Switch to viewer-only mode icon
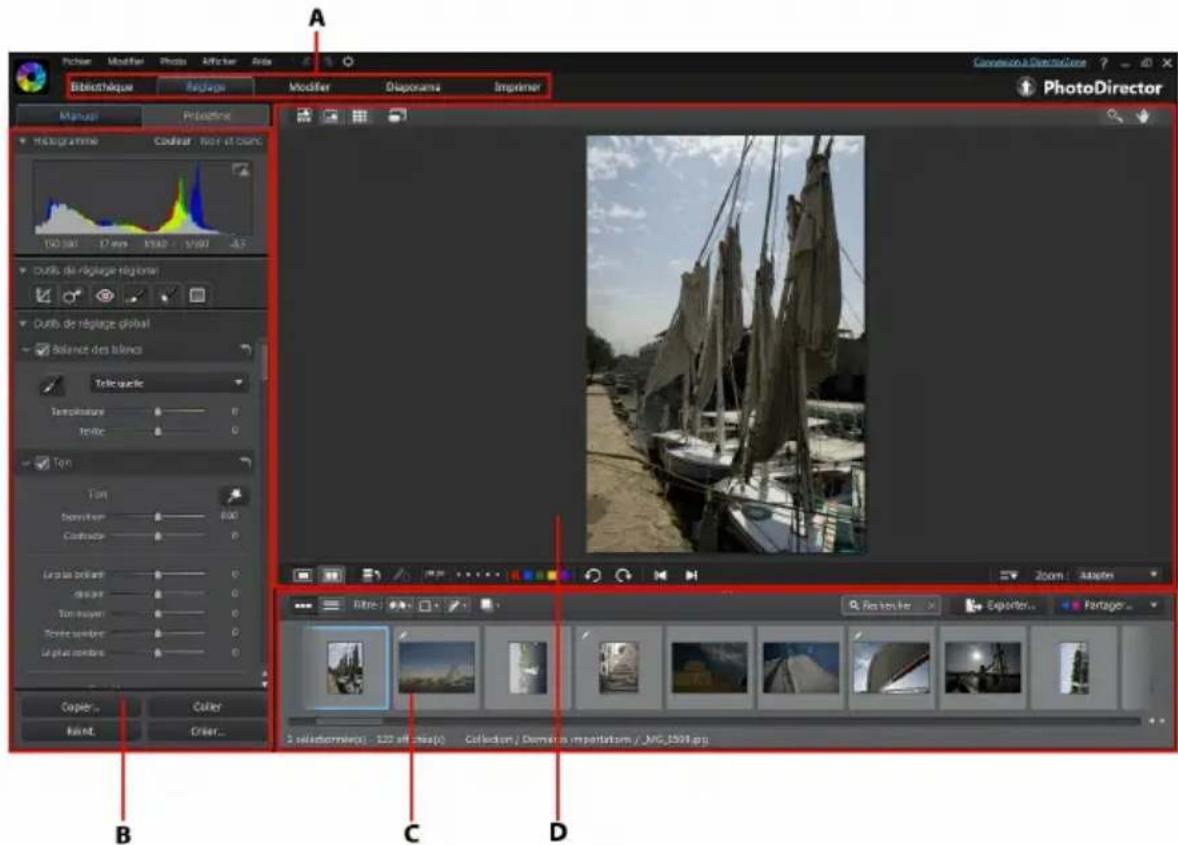Image resolution: width=1178 pixels, height=845 pixels. [x=331, y=116]
